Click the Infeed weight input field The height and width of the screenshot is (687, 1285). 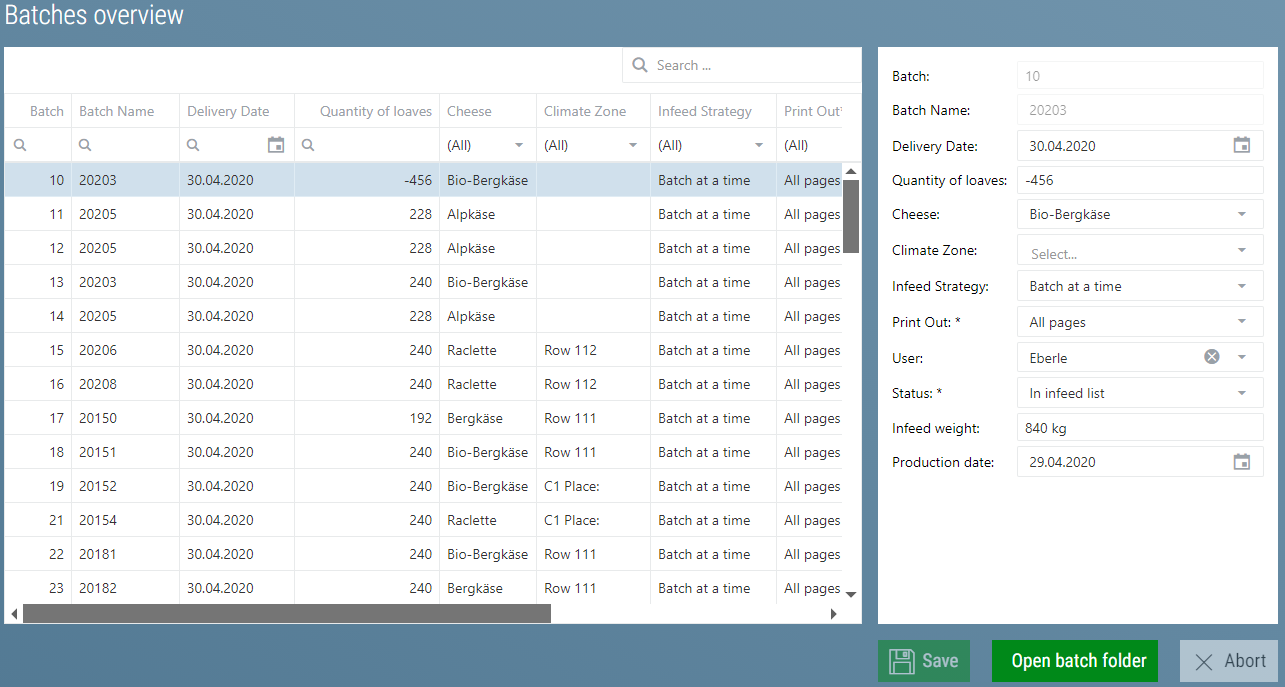1140,427
